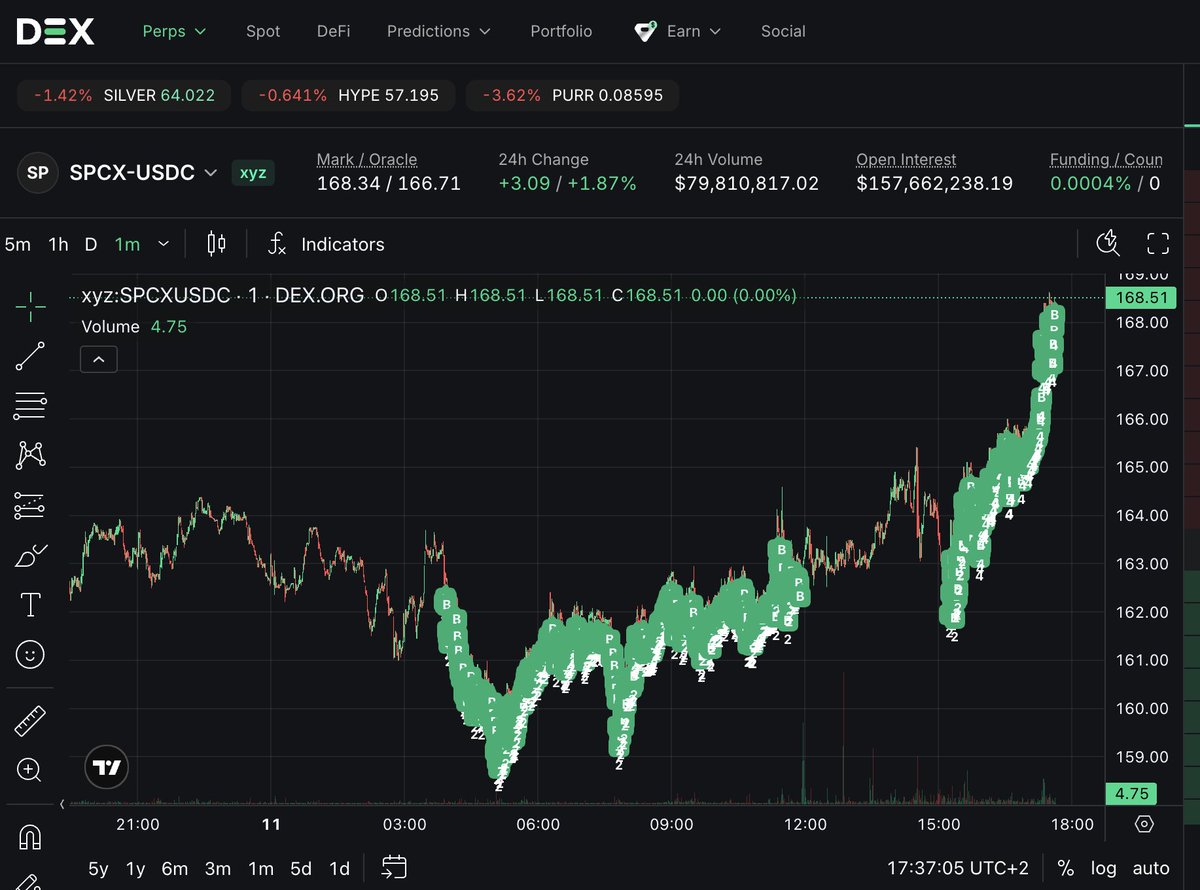Image resolution: width=1200 pixels, height=890 pixels.
Task: Open the DeFi tab
Action: [334, 31]
